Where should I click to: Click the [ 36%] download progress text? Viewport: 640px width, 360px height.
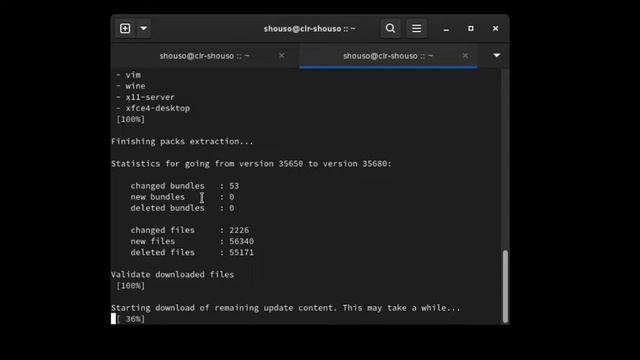[x=131, y=319]
